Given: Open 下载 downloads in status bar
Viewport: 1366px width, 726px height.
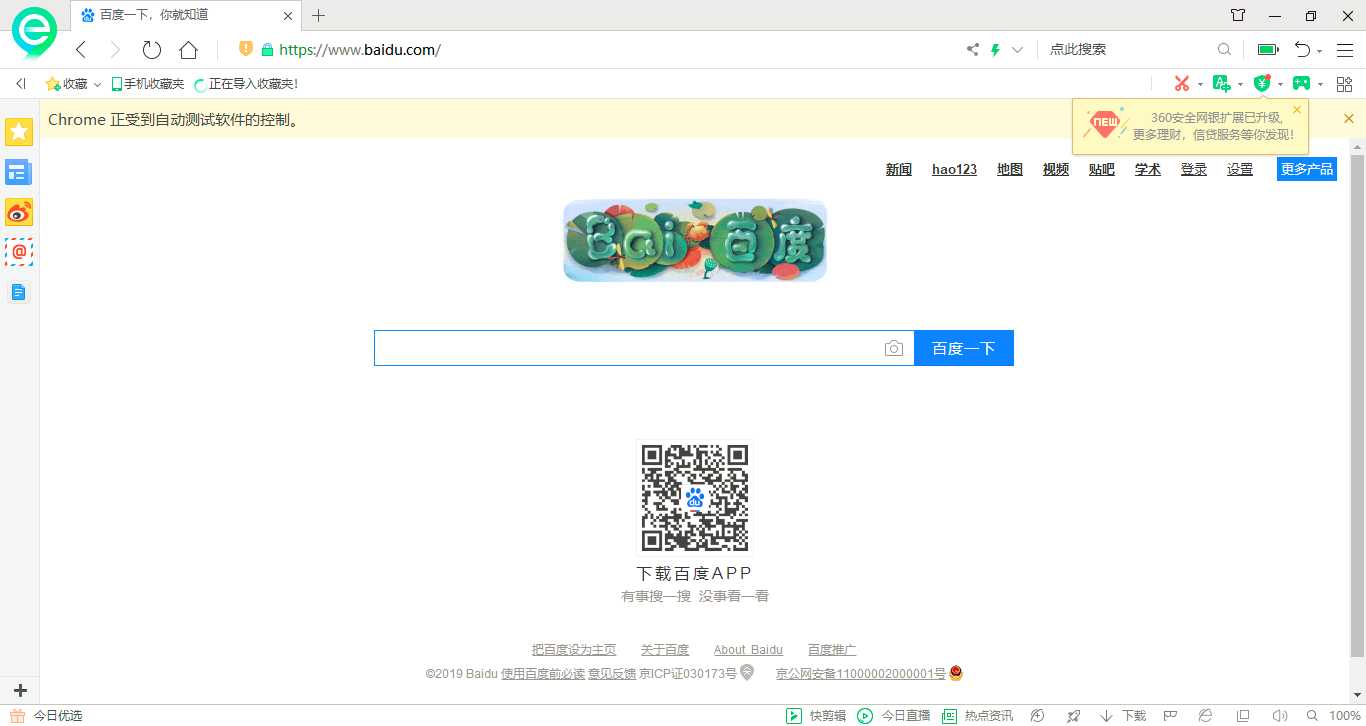Looking at the screenshot, I should point(1123,716).
